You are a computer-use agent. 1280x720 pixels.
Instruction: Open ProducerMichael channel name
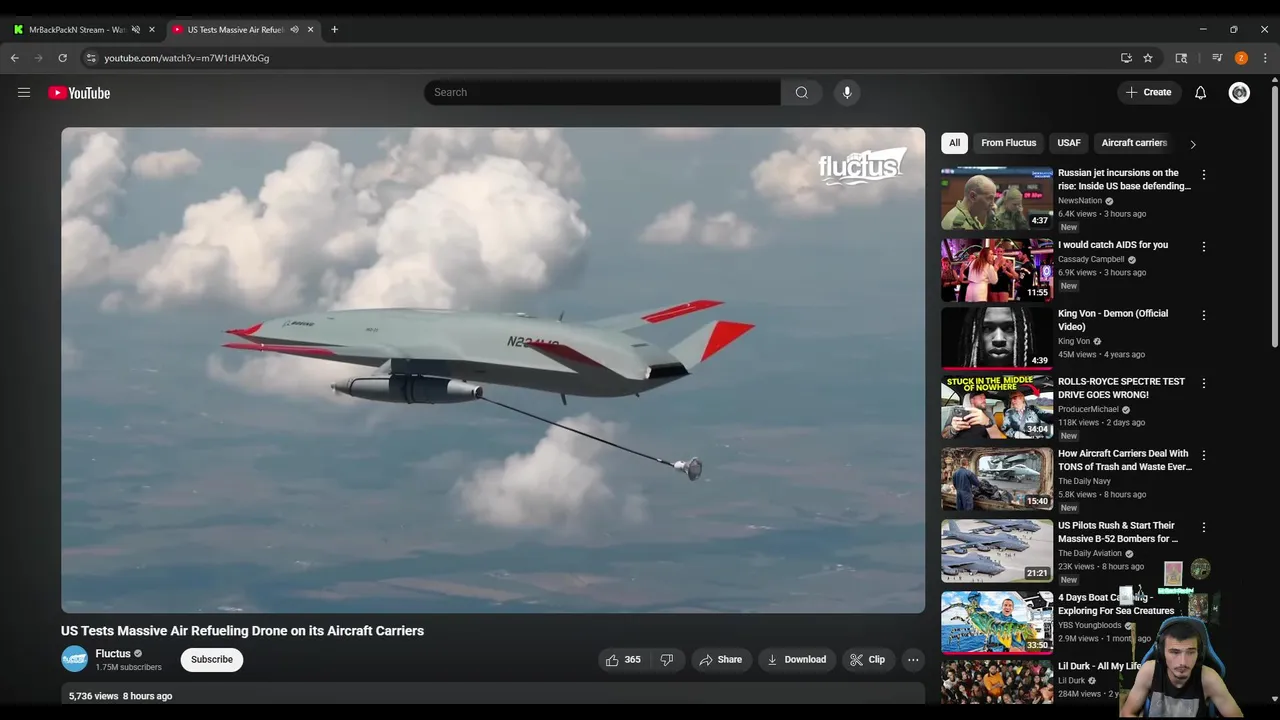(1088, 409)
